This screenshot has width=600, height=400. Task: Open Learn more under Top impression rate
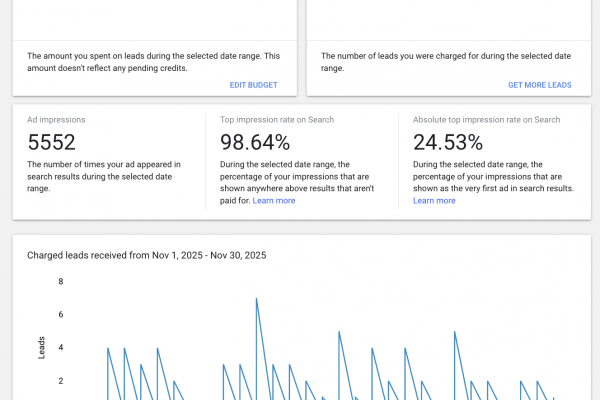274,201
